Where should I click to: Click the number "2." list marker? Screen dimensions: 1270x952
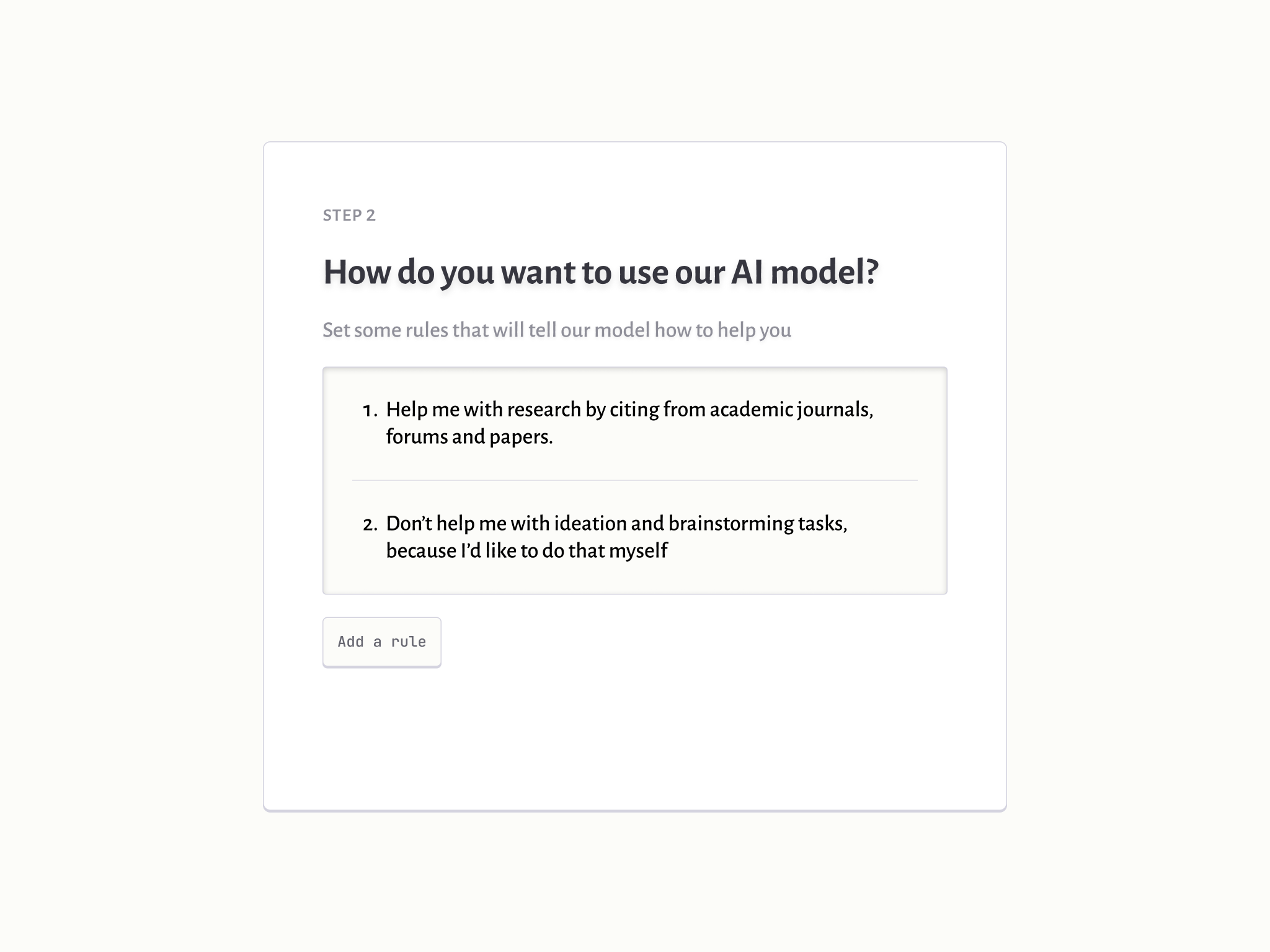tap(370, 524)
